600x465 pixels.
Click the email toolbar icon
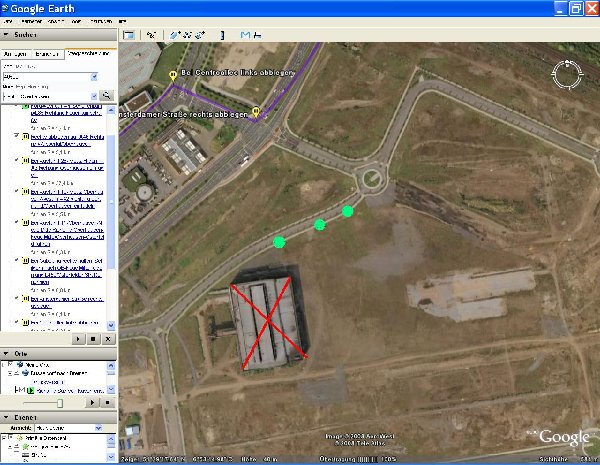[x=245, y=35]
